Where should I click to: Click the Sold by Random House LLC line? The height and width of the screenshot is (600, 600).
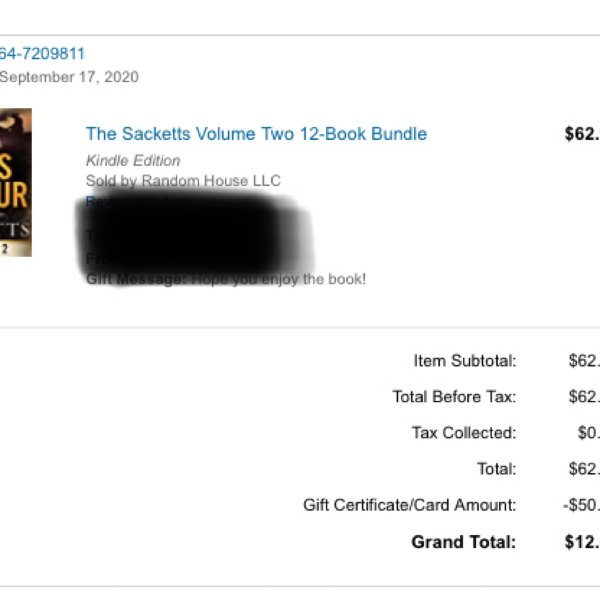pos(184,181)
